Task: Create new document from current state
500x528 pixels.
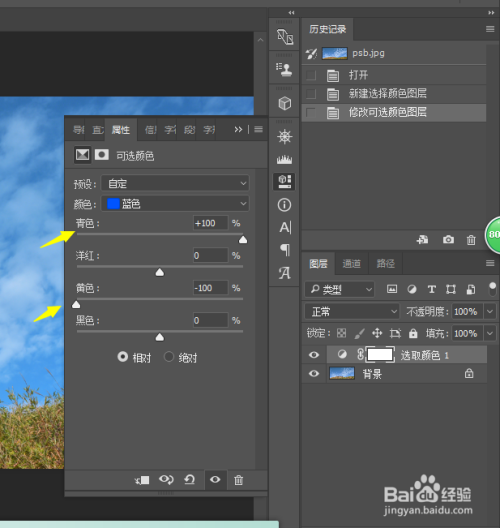Action: (422, 240)
